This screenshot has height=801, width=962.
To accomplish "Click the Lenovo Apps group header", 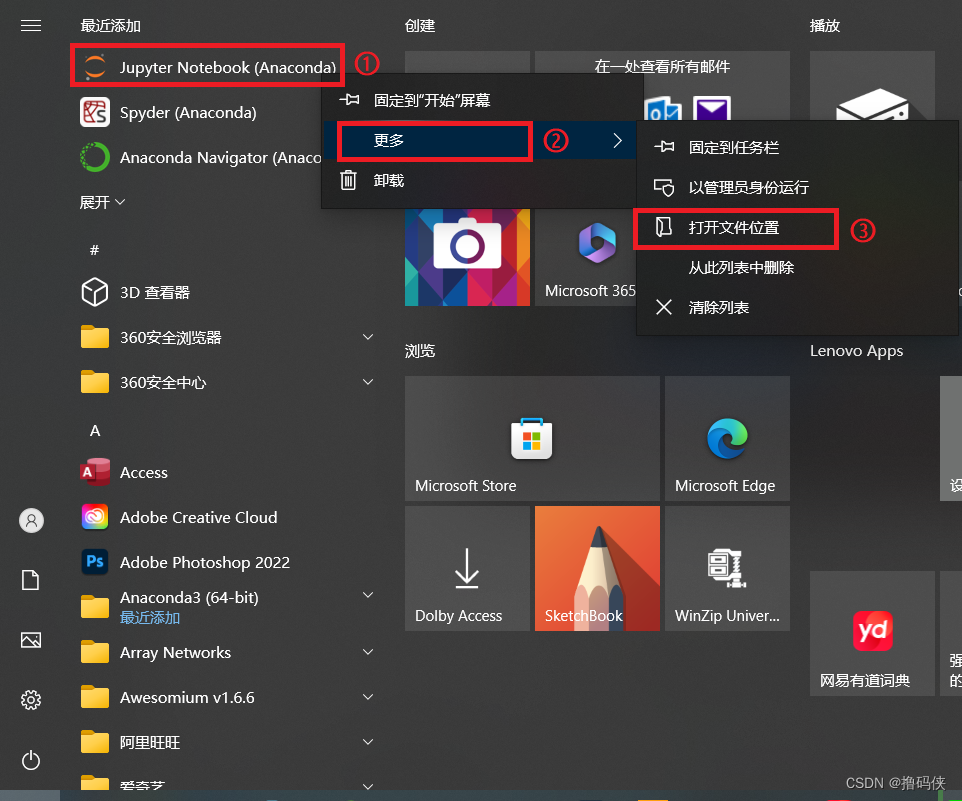I will tap(856, 351).
